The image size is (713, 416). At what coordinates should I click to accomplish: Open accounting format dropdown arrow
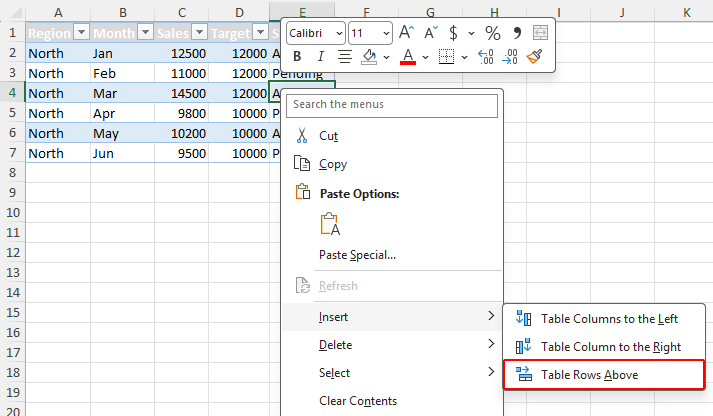(472, 33)
